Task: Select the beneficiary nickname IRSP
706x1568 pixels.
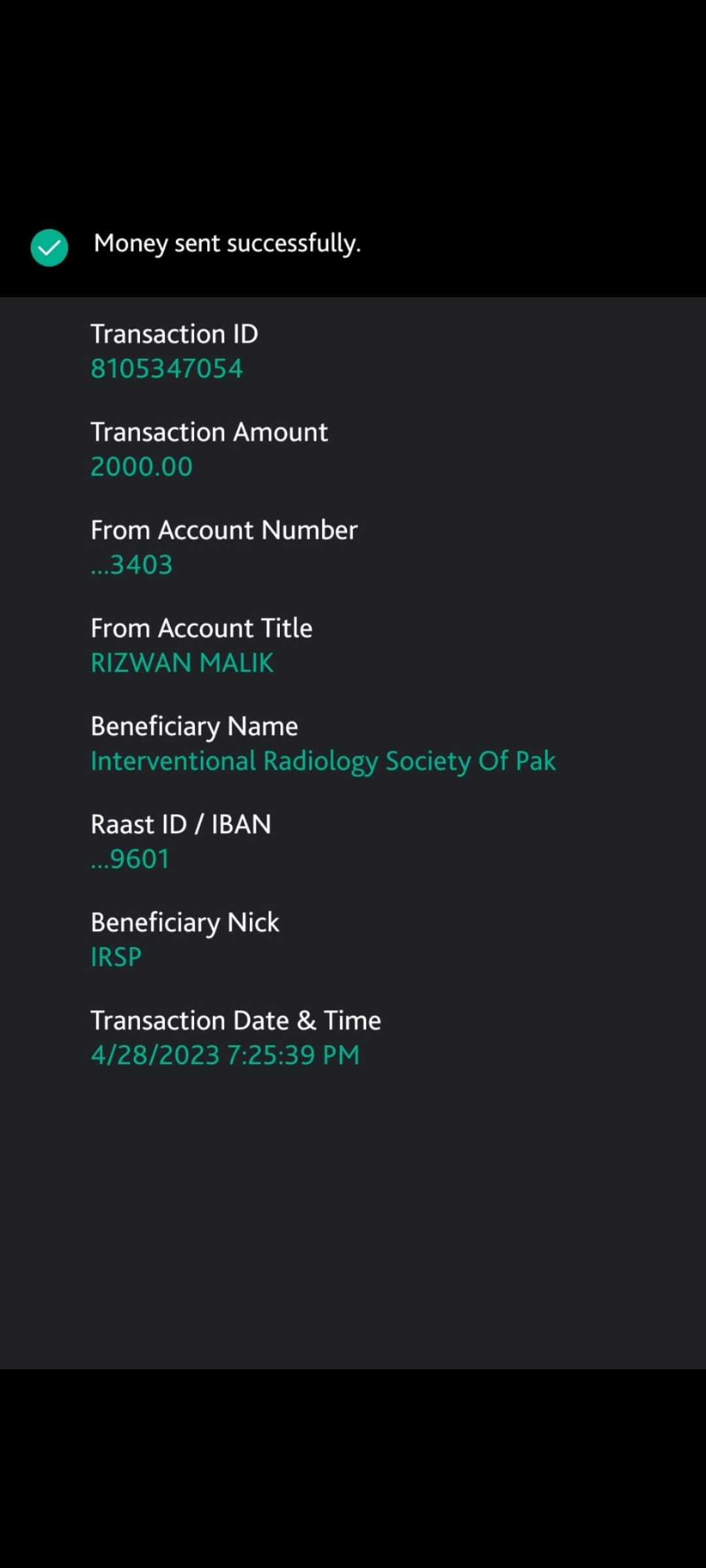Action: (116, 956)
